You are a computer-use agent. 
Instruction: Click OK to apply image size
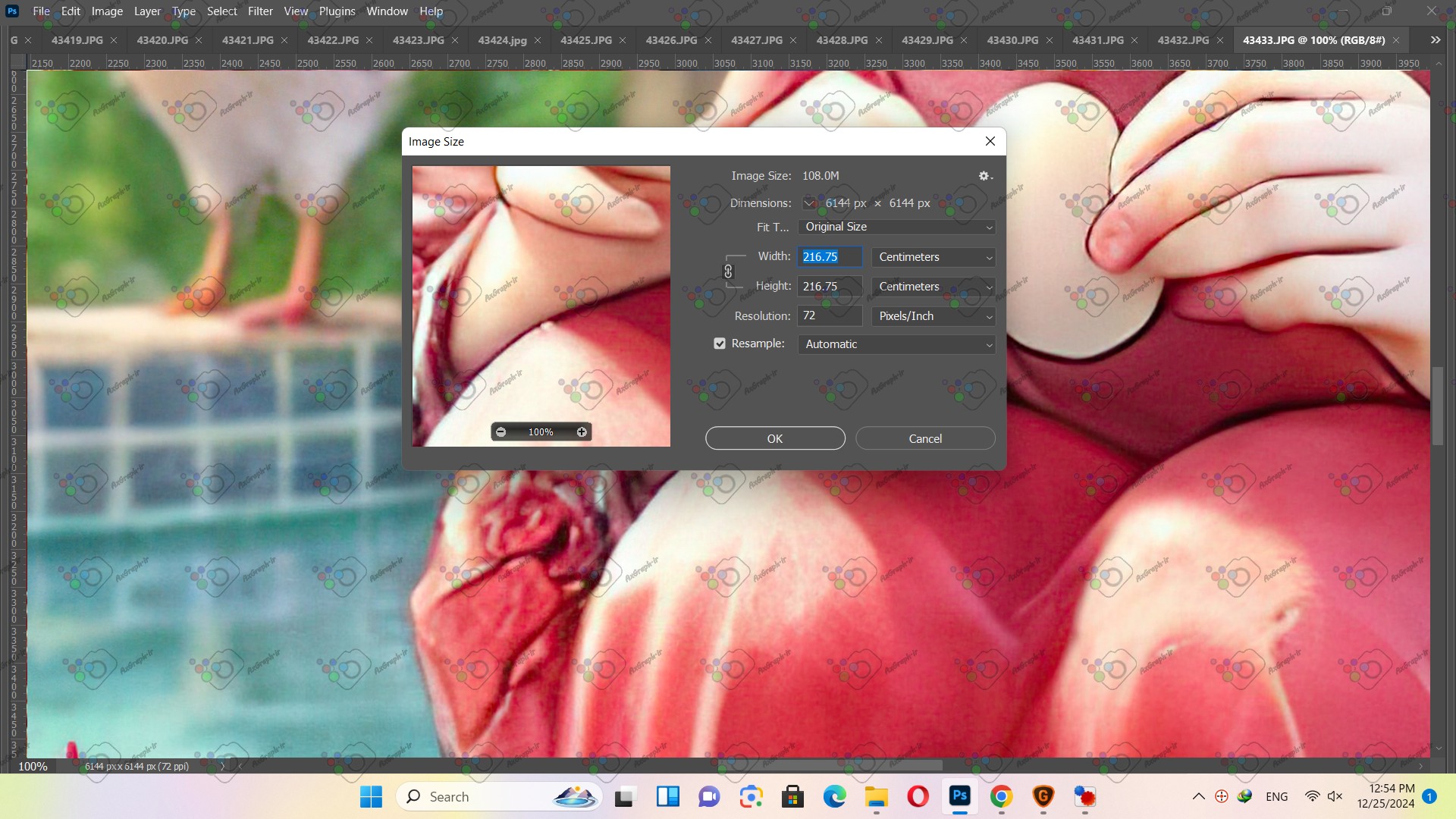coord(775,438)
